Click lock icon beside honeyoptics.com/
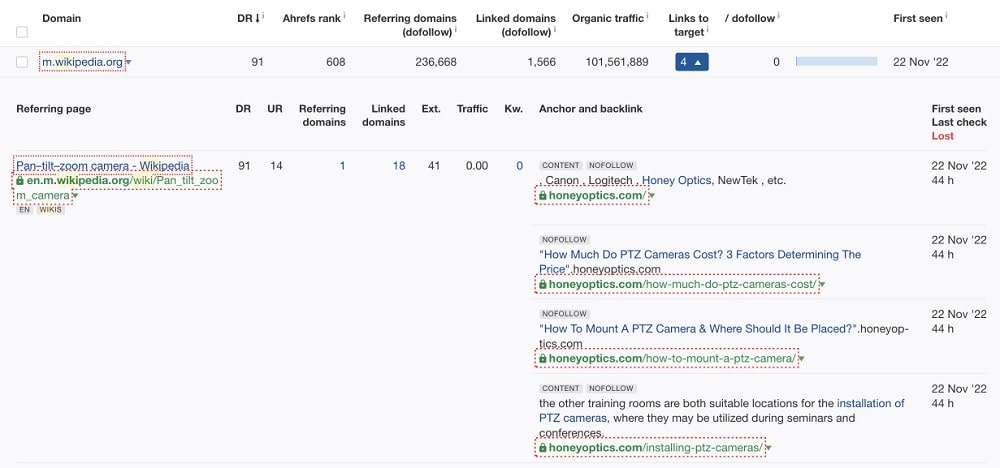The width and height of the screenshot is (1000, 468). (543, 196)
